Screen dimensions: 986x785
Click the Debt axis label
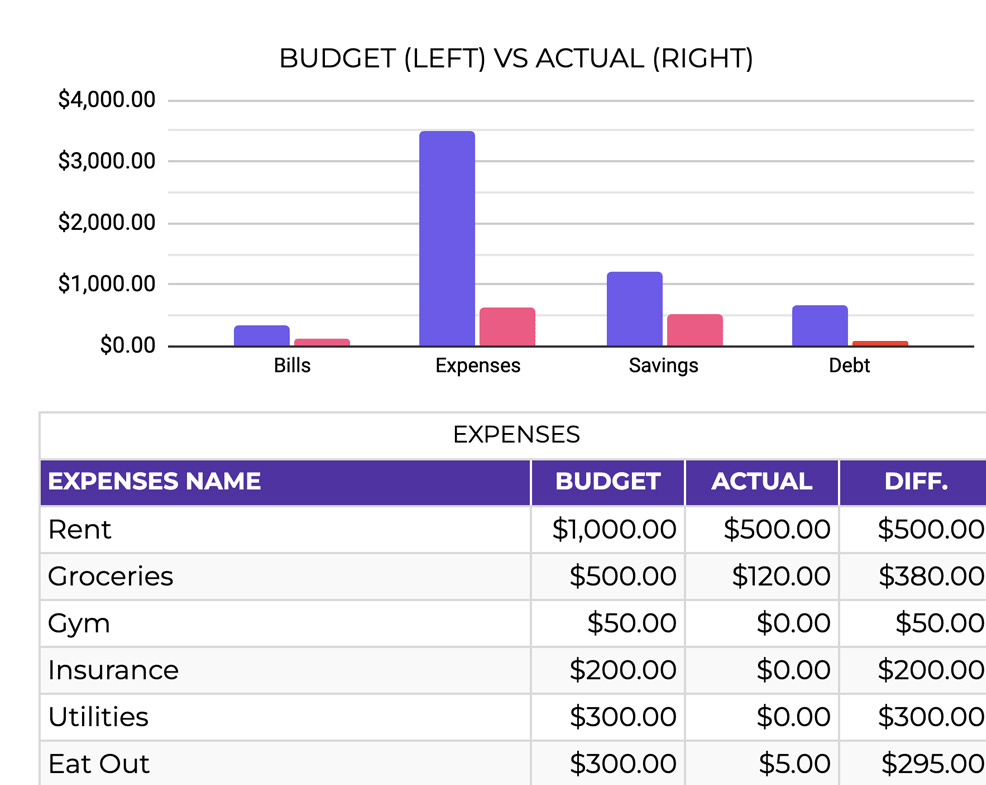pyautogui.click(x=849, y=366)
